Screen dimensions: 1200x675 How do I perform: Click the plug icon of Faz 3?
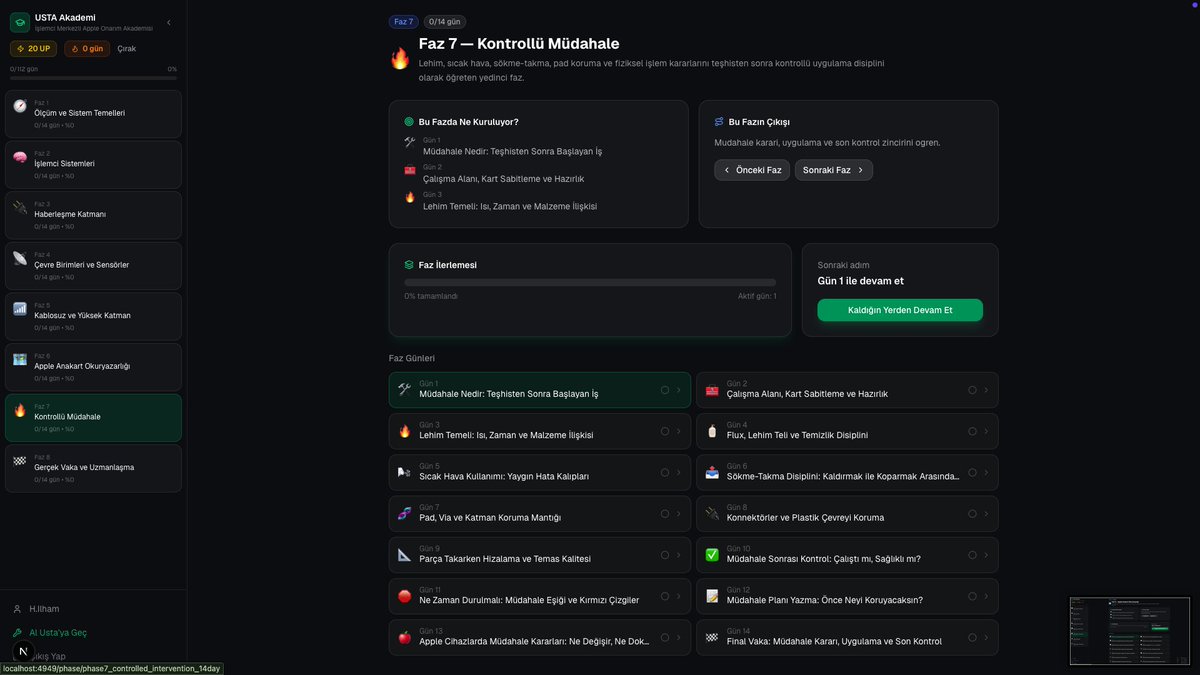20,207
